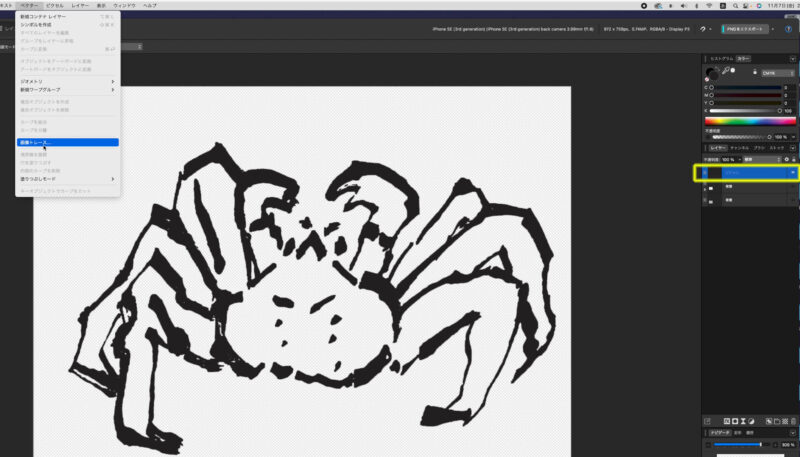Switch to the ナビゲータ tab
Screen dimensions: 800x457
coord(721,433)
